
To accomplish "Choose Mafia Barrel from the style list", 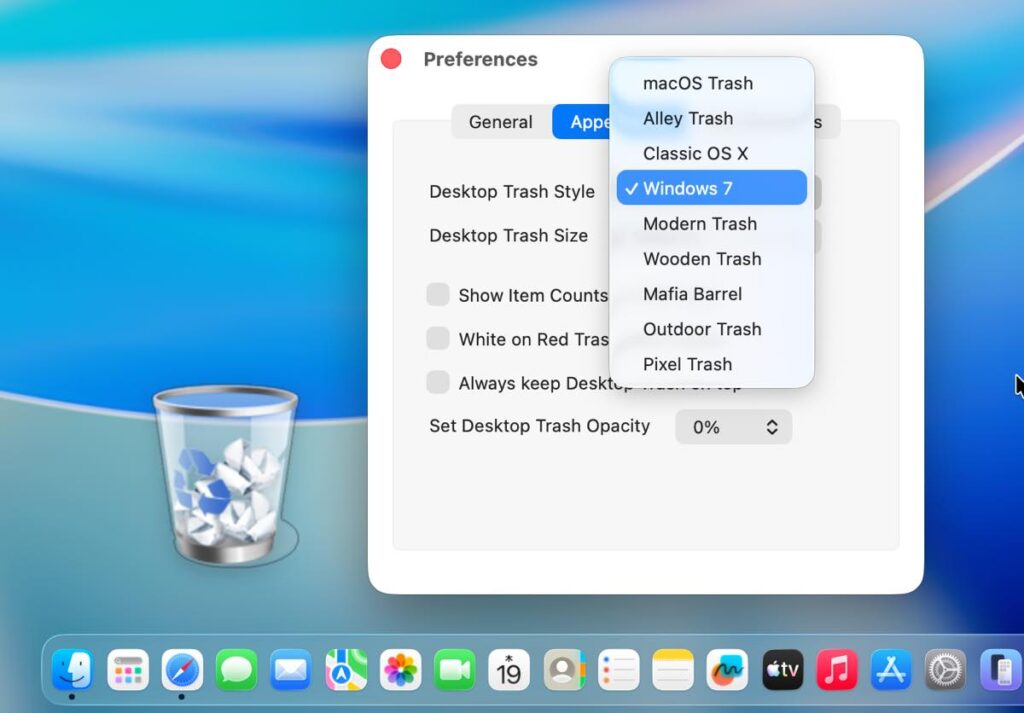I will (692, 294).
